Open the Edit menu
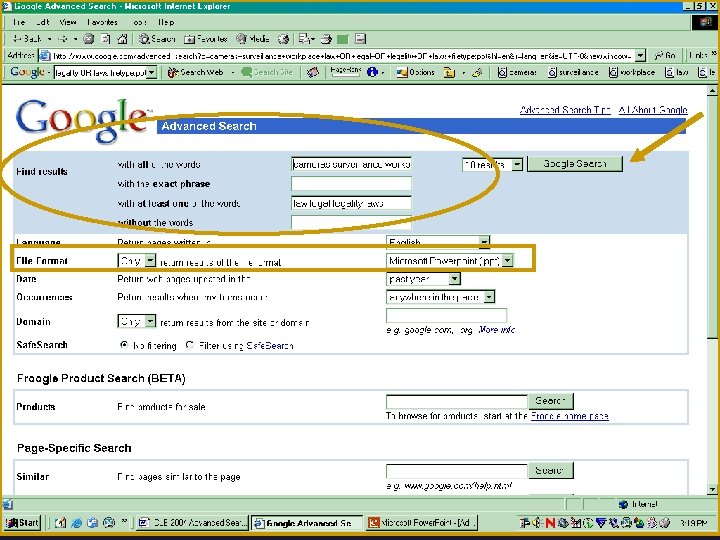 pyautogui.click(x=42, y=22)
